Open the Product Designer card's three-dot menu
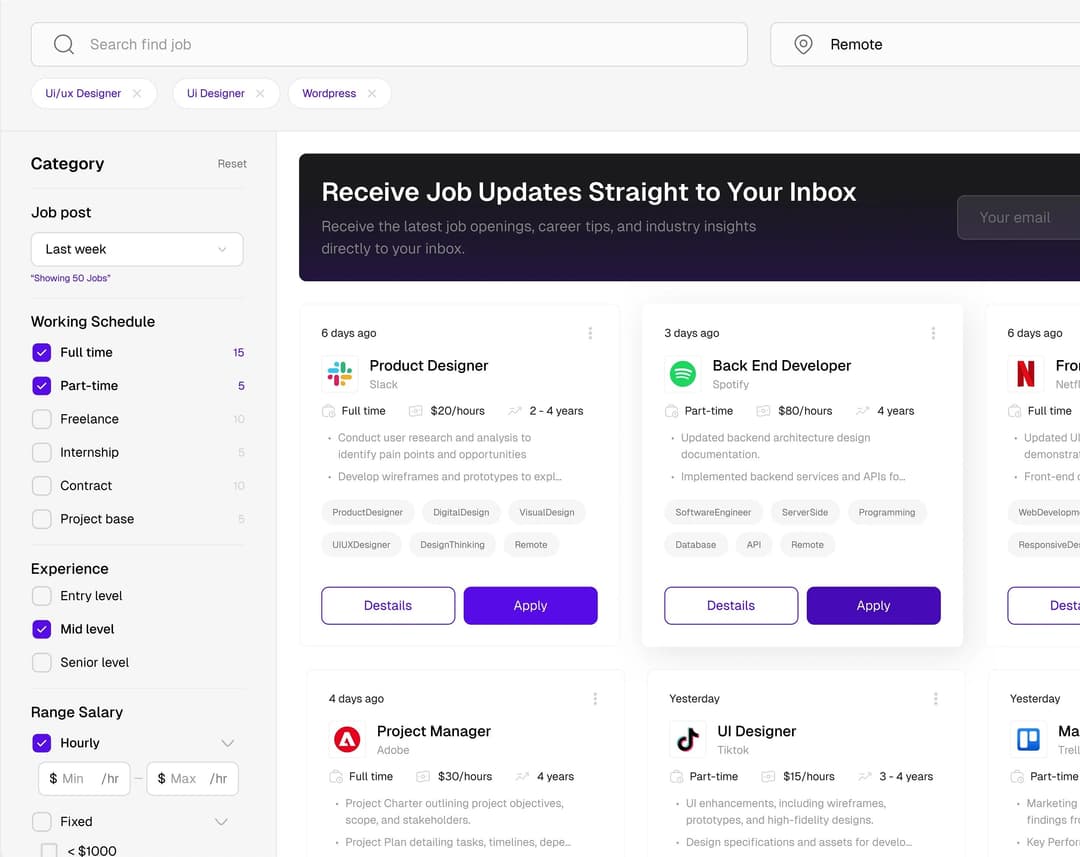Viewport: 1080px width, 857px height. (x=590, y=333)
